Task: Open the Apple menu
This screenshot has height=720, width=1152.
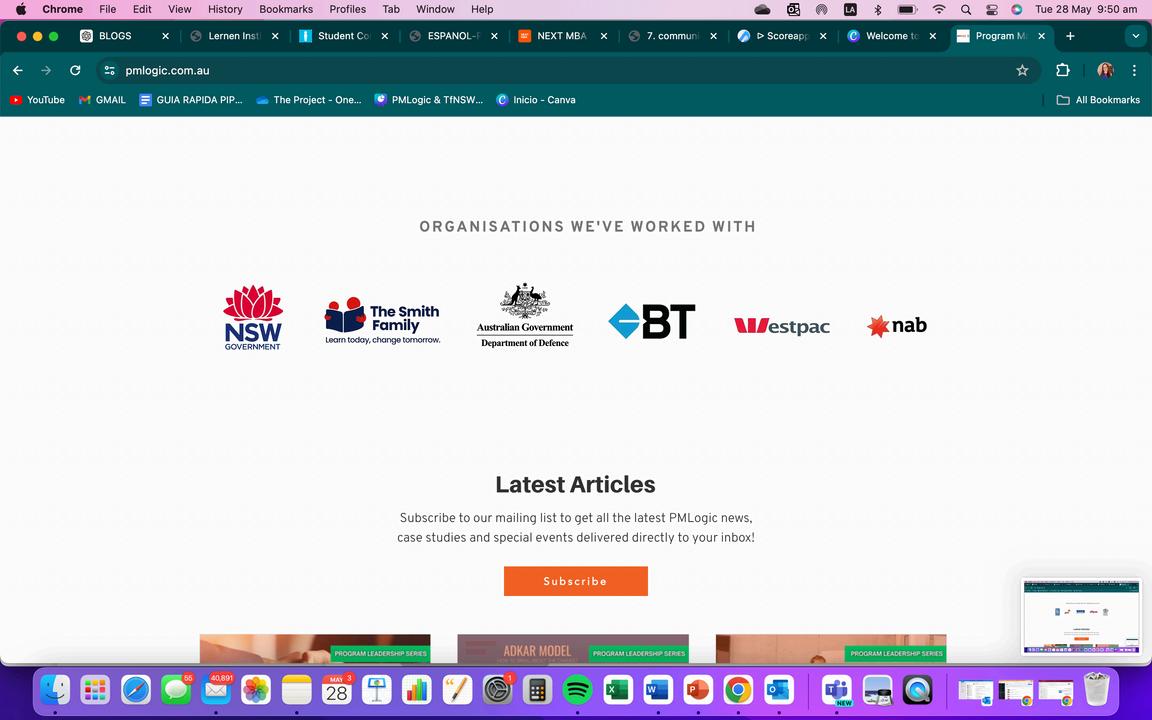Action: [x=21, y=10]
